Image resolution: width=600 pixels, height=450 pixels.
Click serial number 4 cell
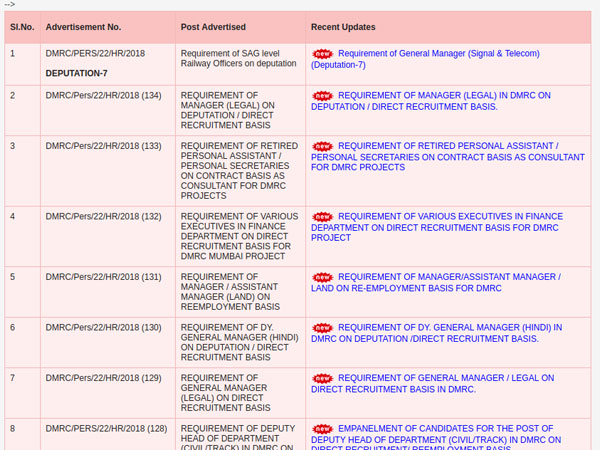[x=22, y=236]
